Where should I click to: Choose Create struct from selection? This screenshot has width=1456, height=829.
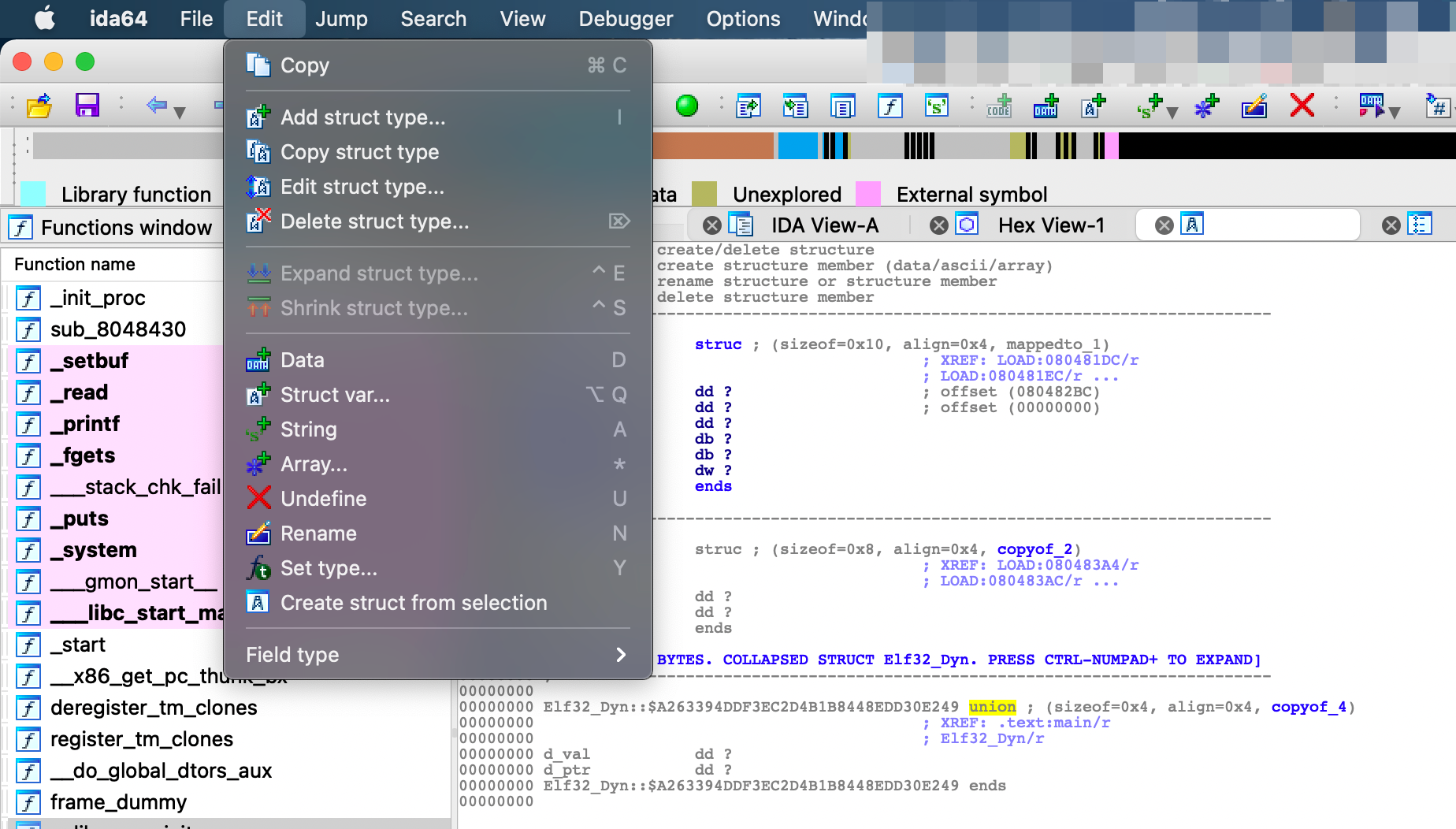(x=437, y=603)
